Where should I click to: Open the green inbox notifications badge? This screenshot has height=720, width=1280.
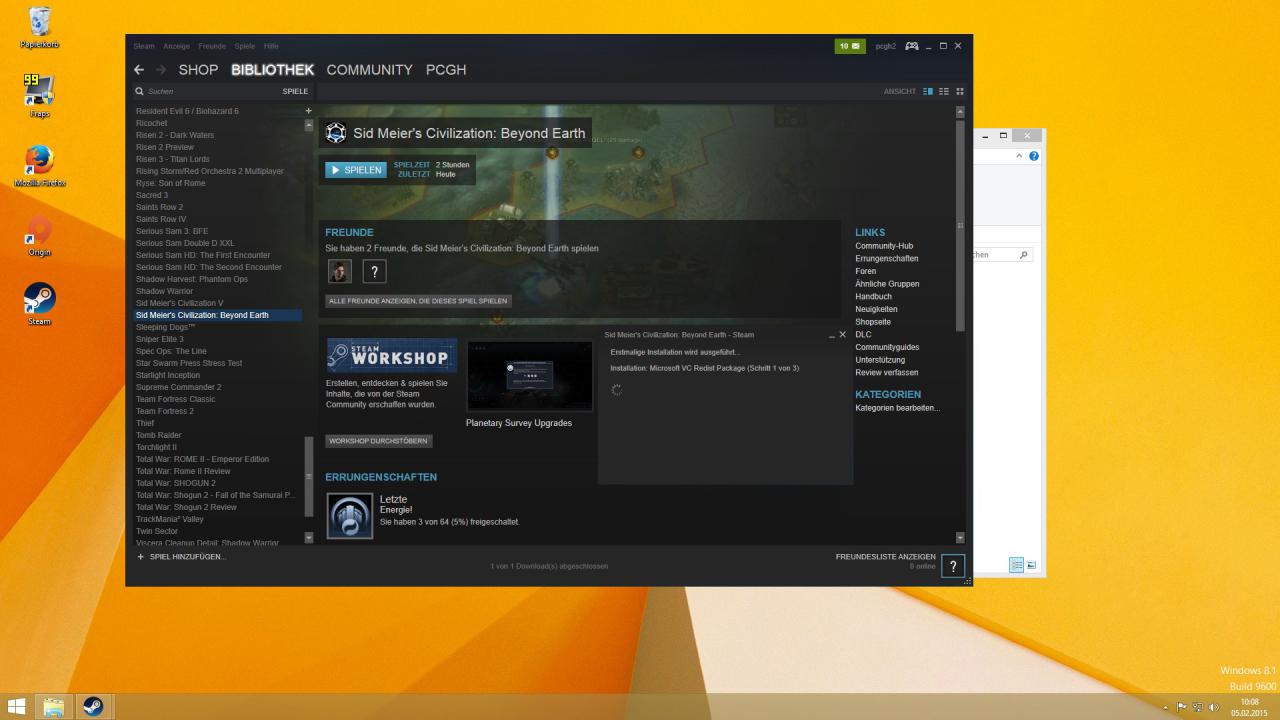(850, 46)
